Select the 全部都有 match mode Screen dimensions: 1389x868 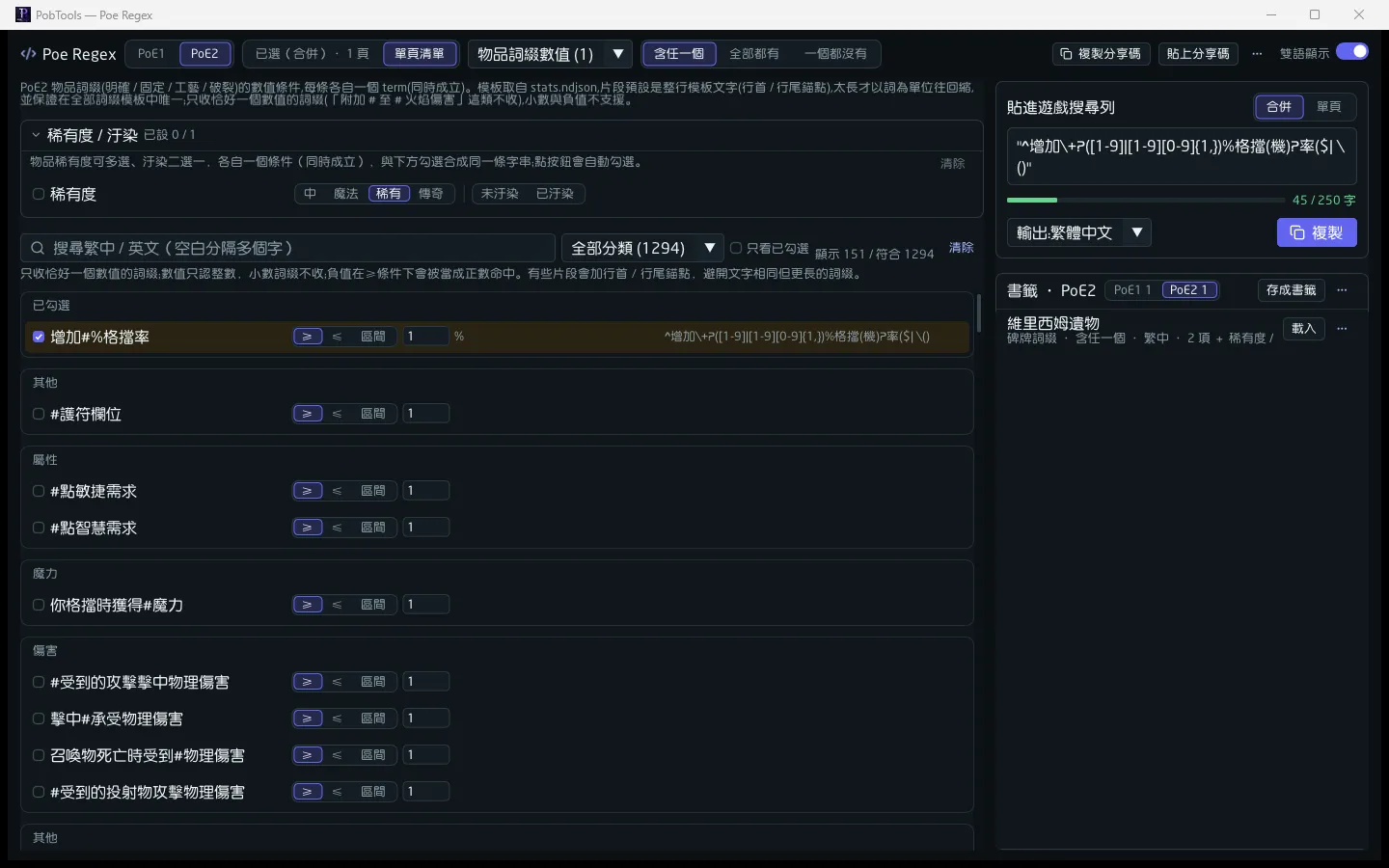click(754, 54)
